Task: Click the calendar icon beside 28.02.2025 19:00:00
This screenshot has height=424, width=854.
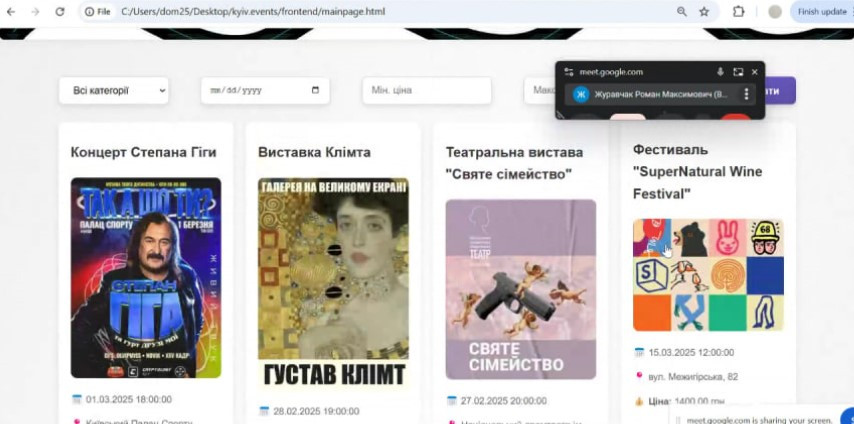Action: point(264,411)
